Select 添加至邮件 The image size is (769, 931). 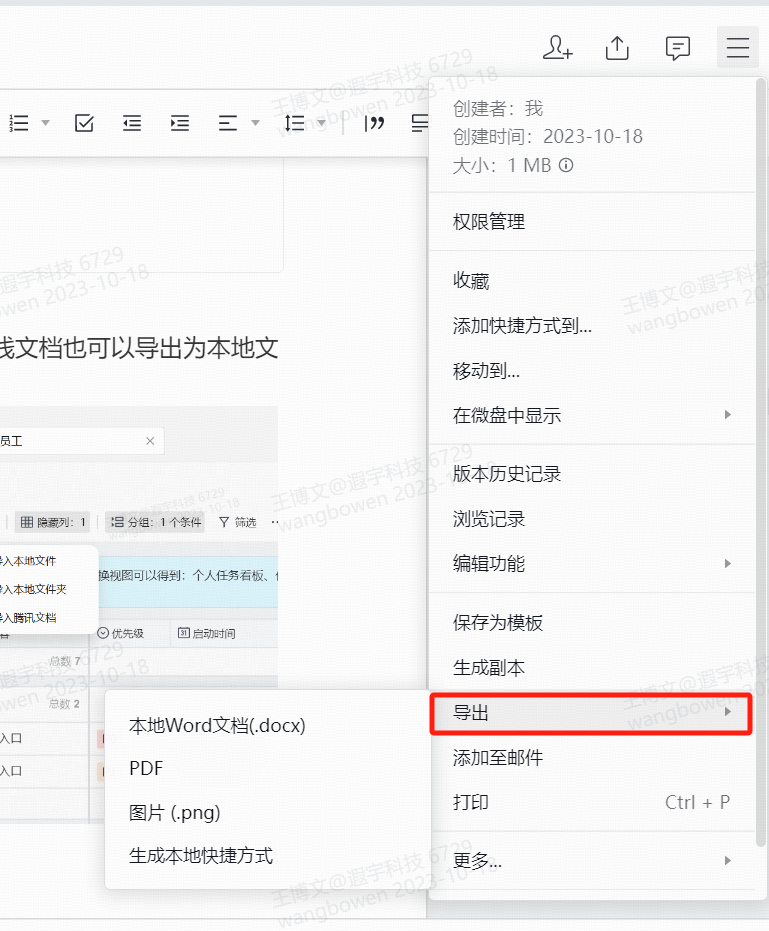pyautogui.click(x=592, y=757)
